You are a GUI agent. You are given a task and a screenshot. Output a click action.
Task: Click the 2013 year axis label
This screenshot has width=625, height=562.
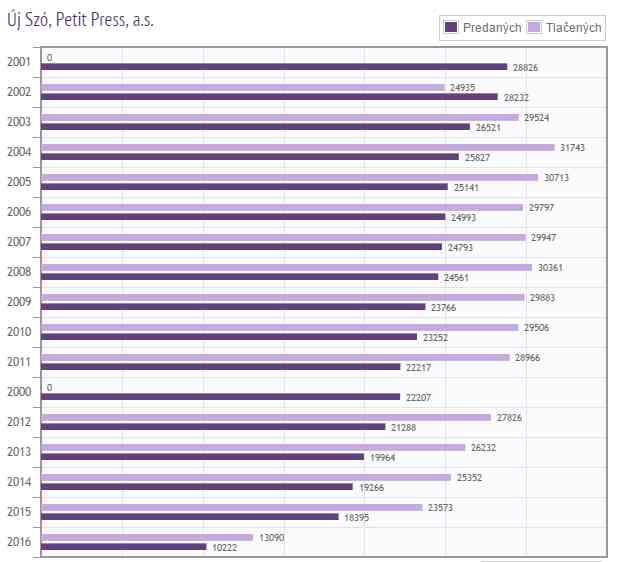(x=18, y=452)
